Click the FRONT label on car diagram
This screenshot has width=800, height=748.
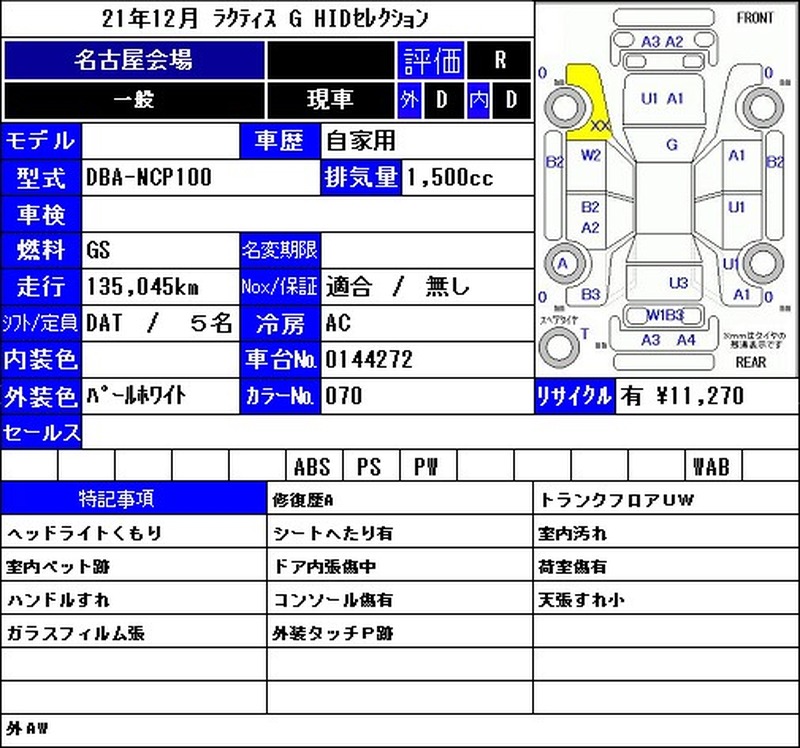[x=755, y=18]
